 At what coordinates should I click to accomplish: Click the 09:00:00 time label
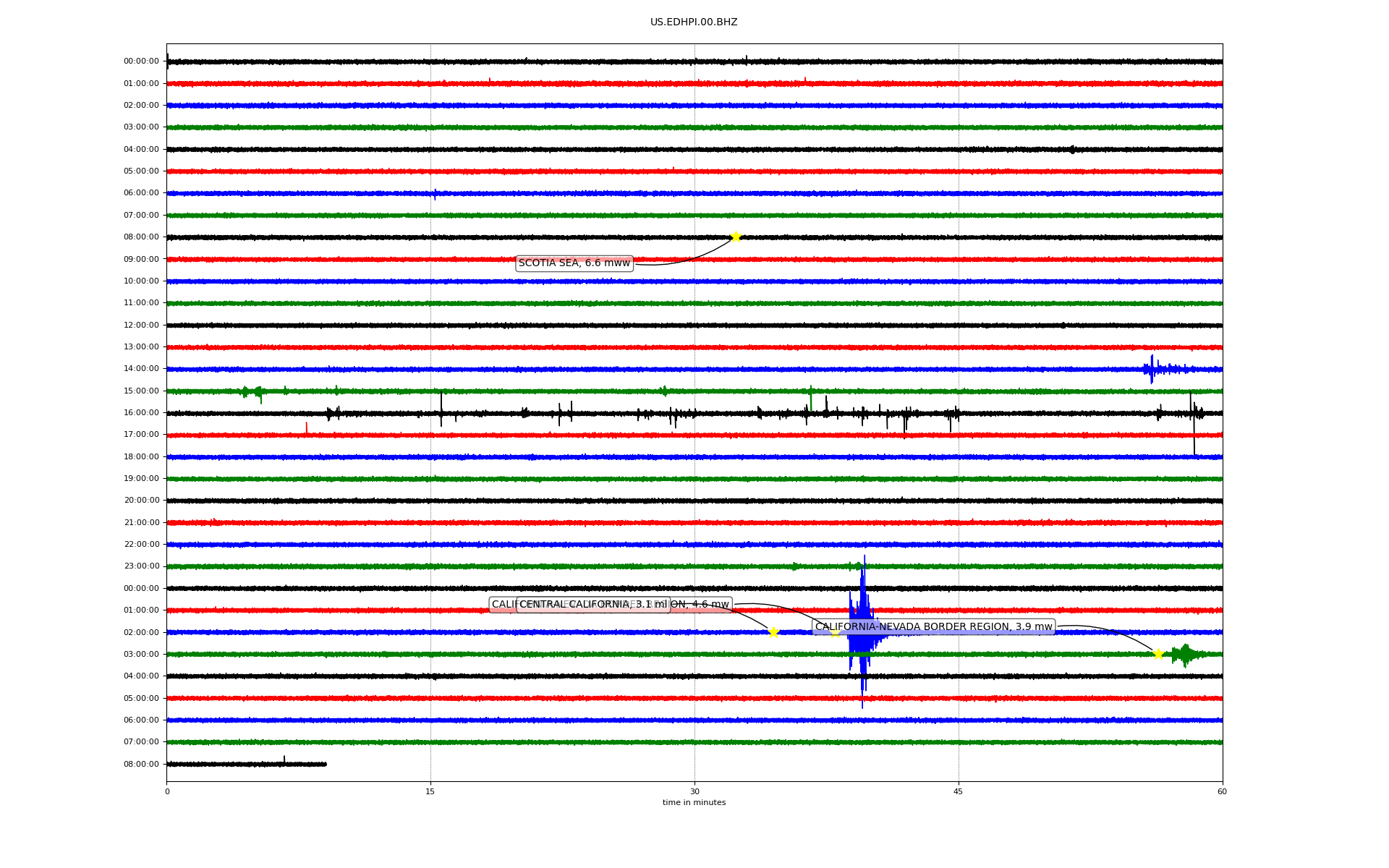click(141, 259)
